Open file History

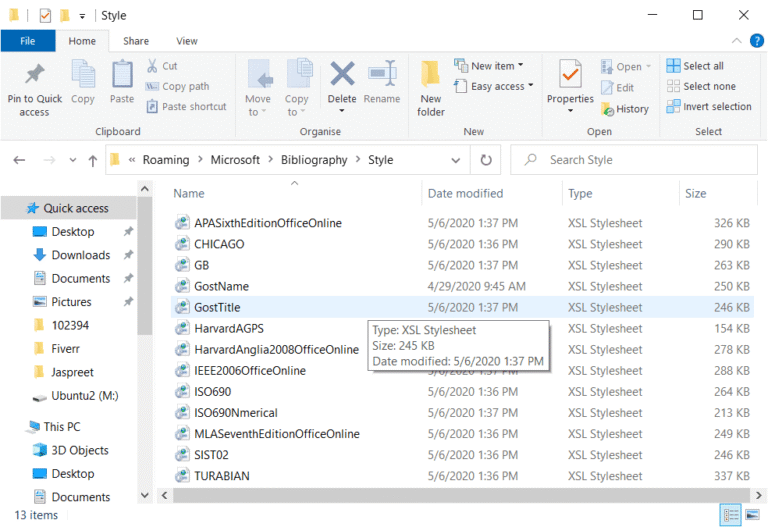pos(625,109)
